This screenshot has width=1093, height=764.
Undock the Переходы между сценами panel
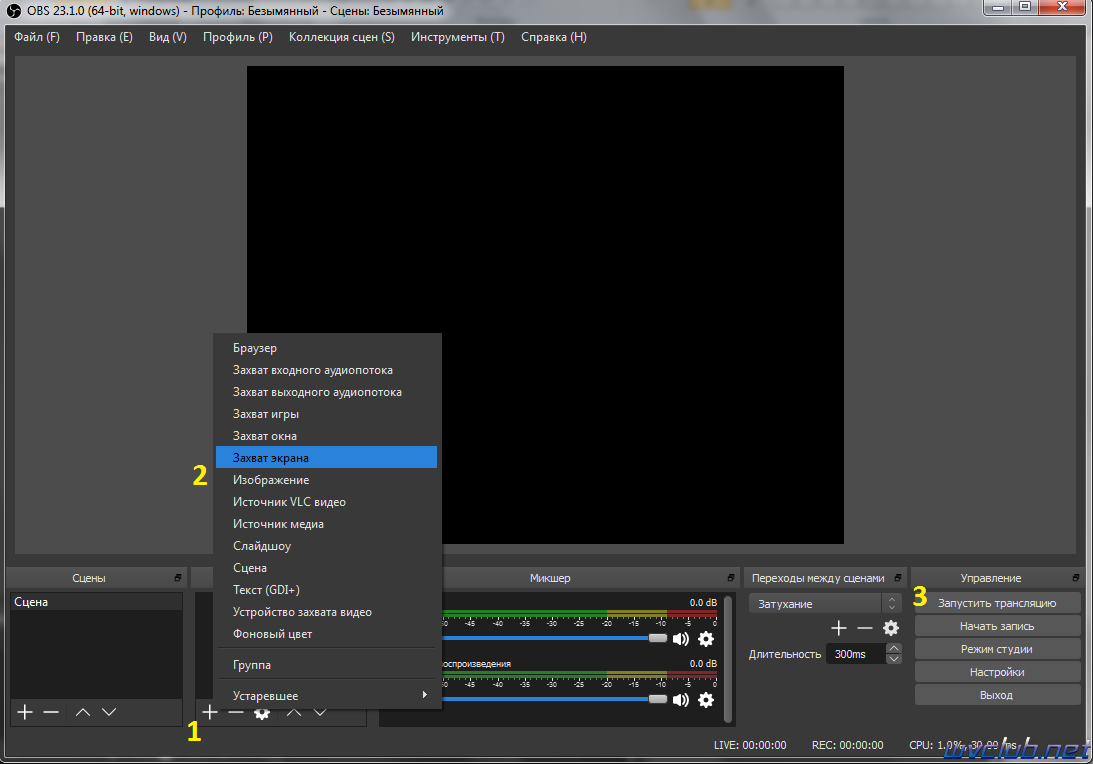pyautogui.click(x=898, y=578)
